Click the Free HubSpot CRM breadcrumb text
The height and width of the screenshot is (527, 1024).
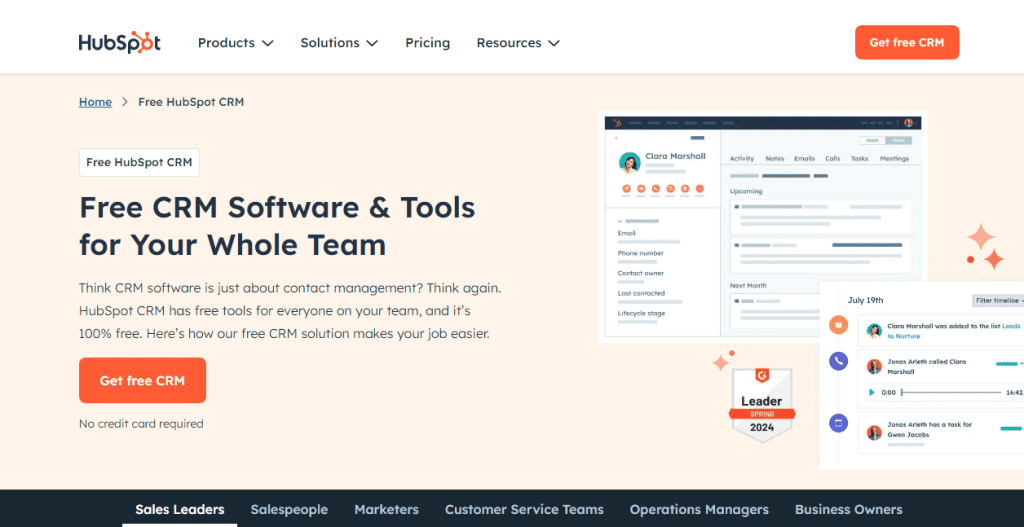191,102
